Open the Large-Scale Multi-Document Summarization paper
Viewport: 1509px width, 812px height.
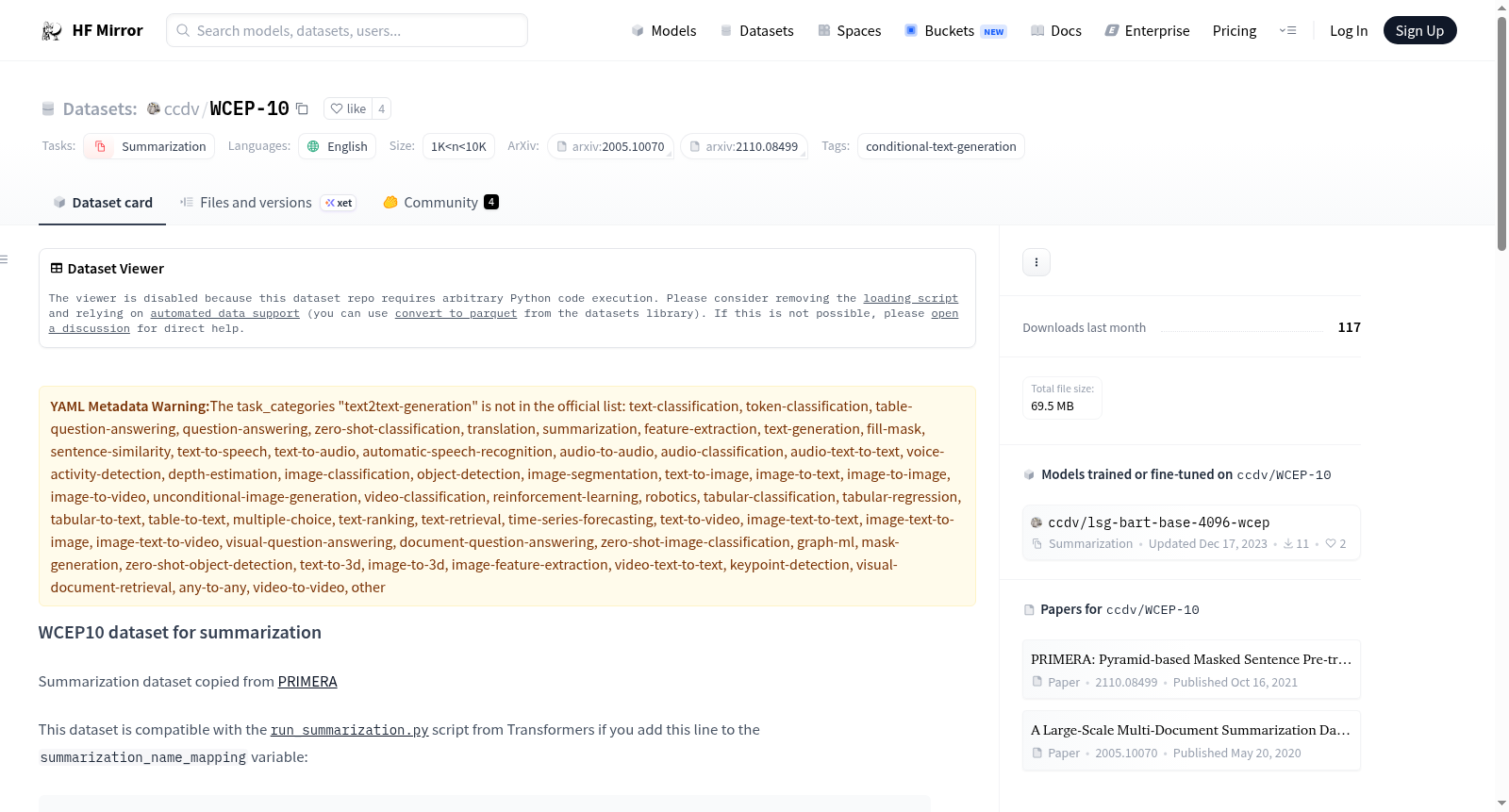point(1191,740)
